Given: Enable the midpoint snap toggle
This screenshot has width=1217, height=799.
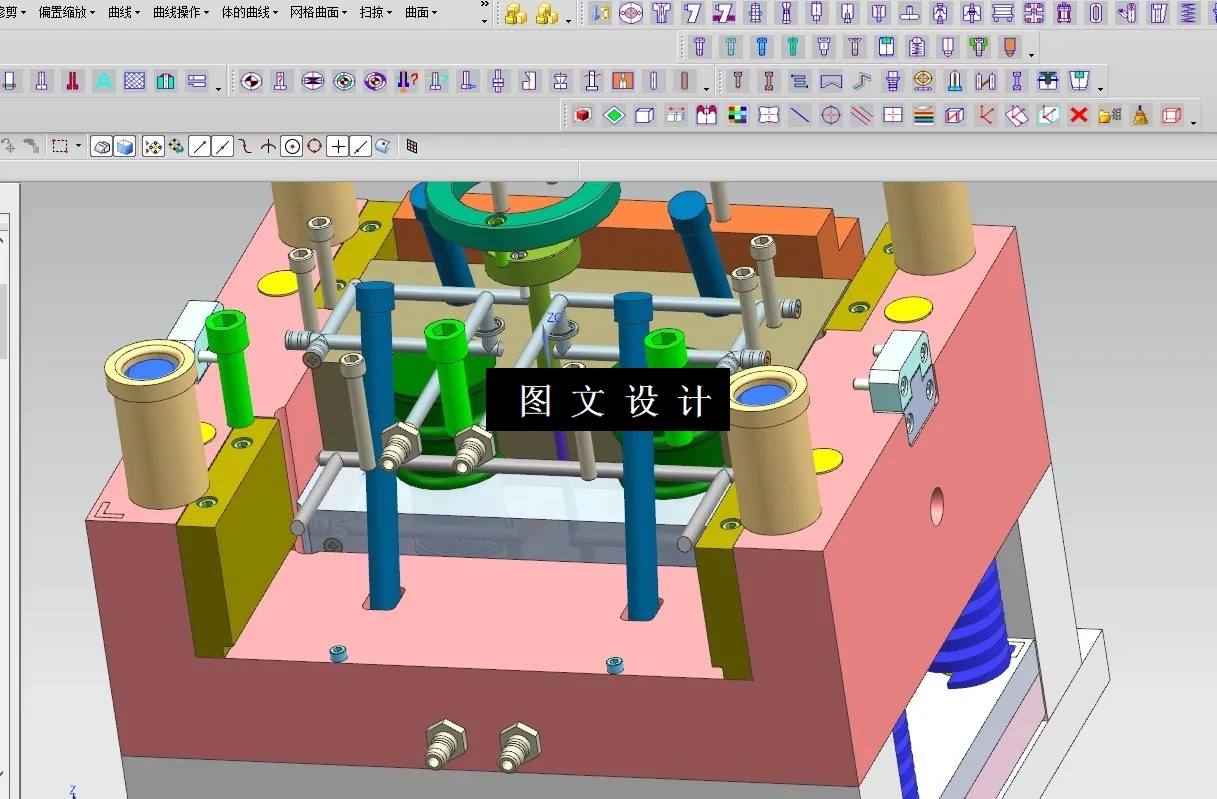Looking at the screenshot, I should click(x=221, y=145).
